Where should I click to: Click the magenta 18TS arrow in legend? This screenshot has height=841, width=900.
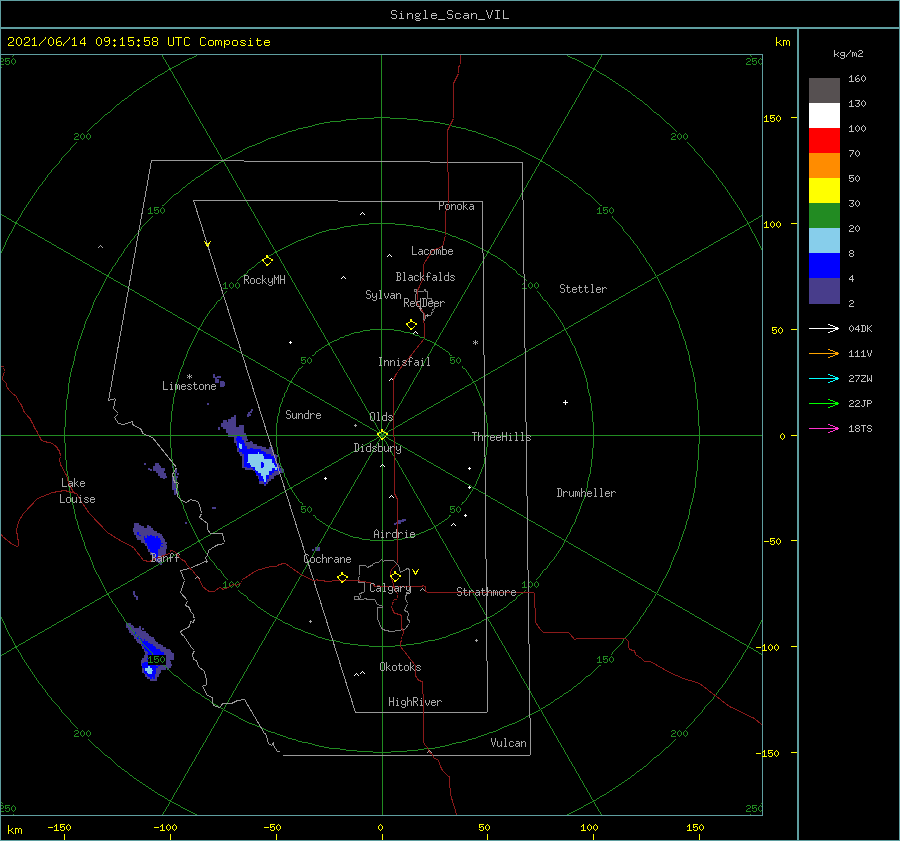pyautogui.click(x=824, y=428)
